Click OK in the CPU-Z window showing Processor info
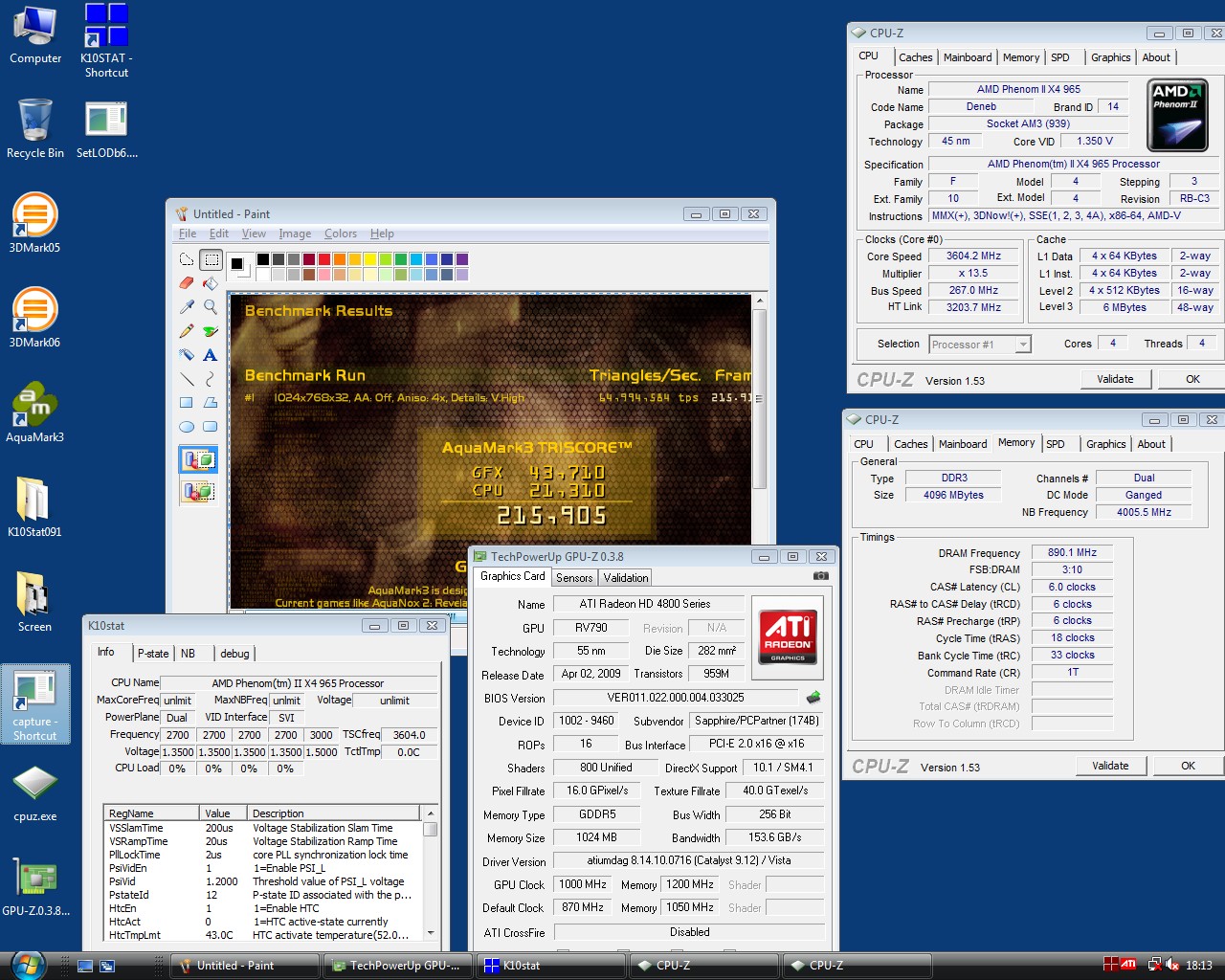This screenshot has height=980, width=1225. coord(1192,379)
